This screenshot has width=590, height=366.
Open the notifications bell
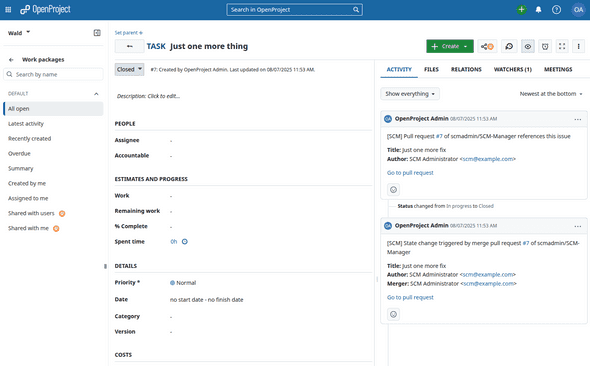(538, 10)
